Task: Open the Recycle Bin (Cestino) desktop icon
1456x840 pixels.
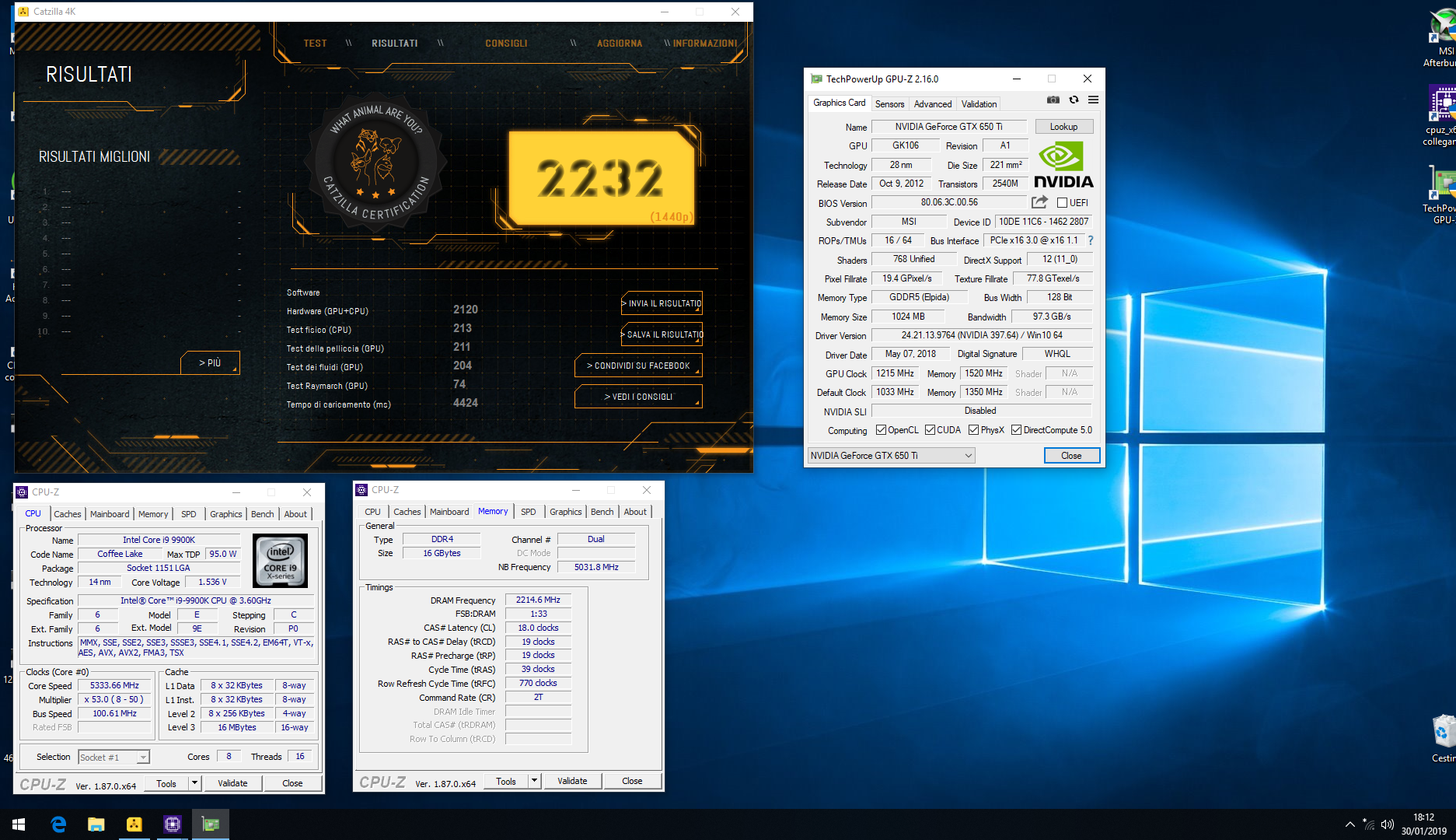Action: pyautogui.click(x=1444, y=739)
